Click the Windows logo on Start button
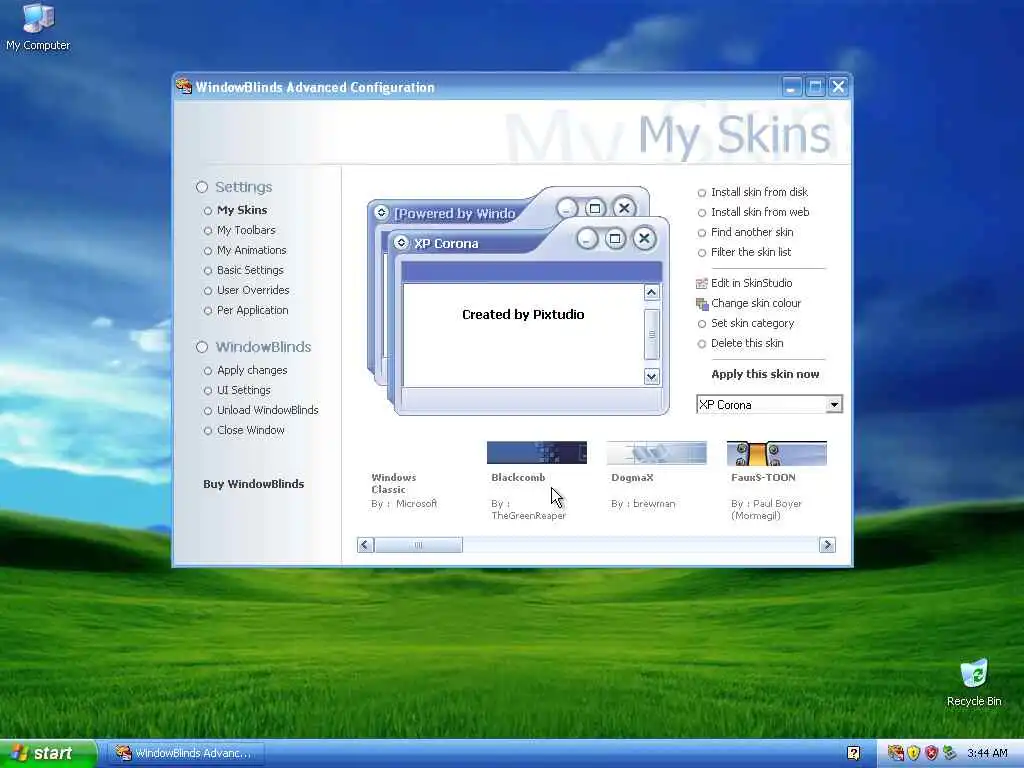The image size is (1024, 768). coord(20,753)
